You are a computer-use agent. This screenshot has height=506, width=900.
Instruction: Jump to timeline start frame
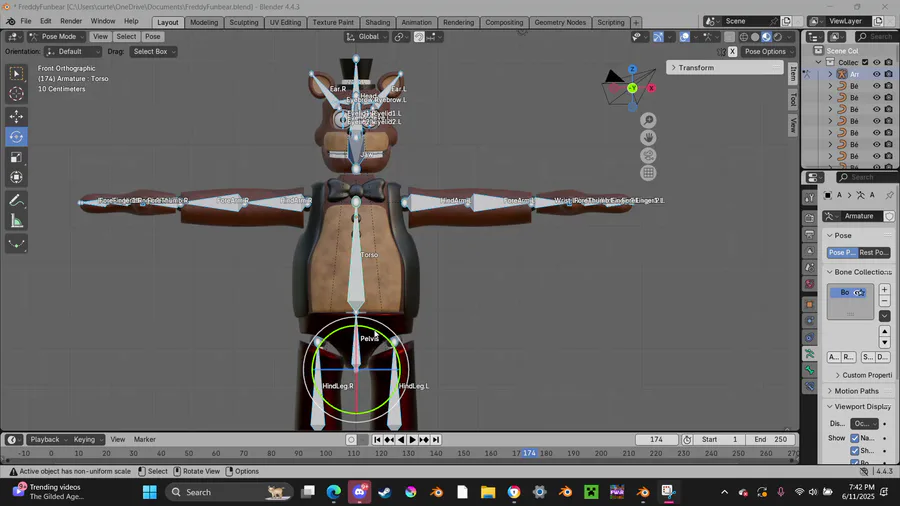[x=377, y=439]
